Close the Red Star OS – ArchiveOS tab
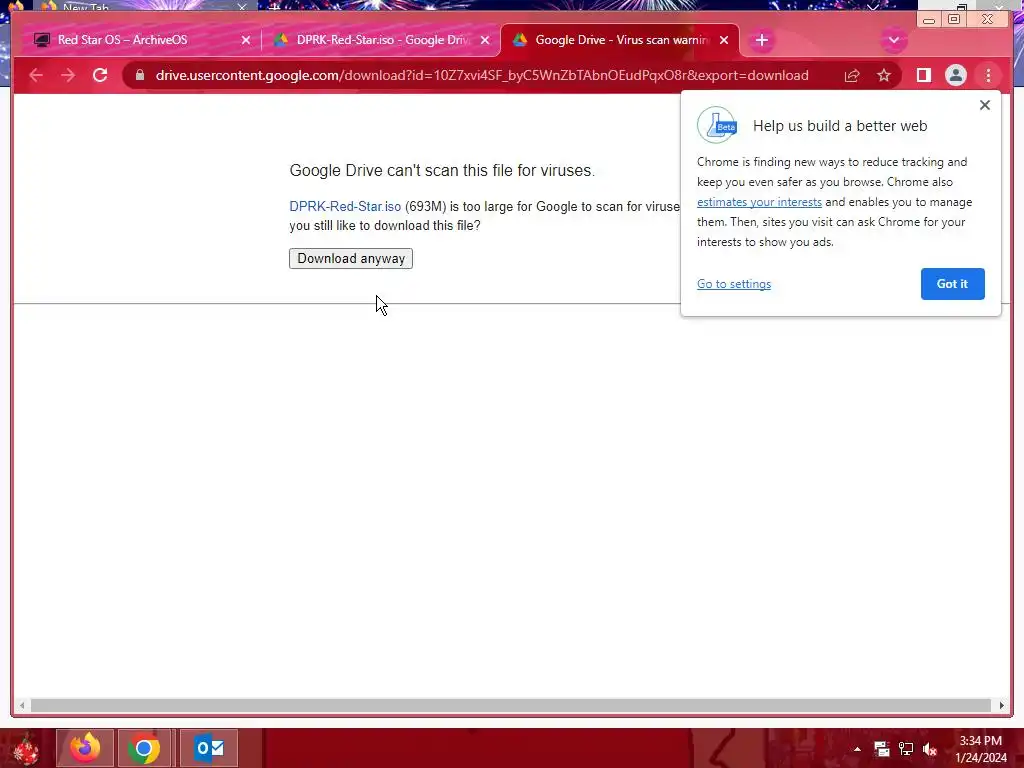 246,40
